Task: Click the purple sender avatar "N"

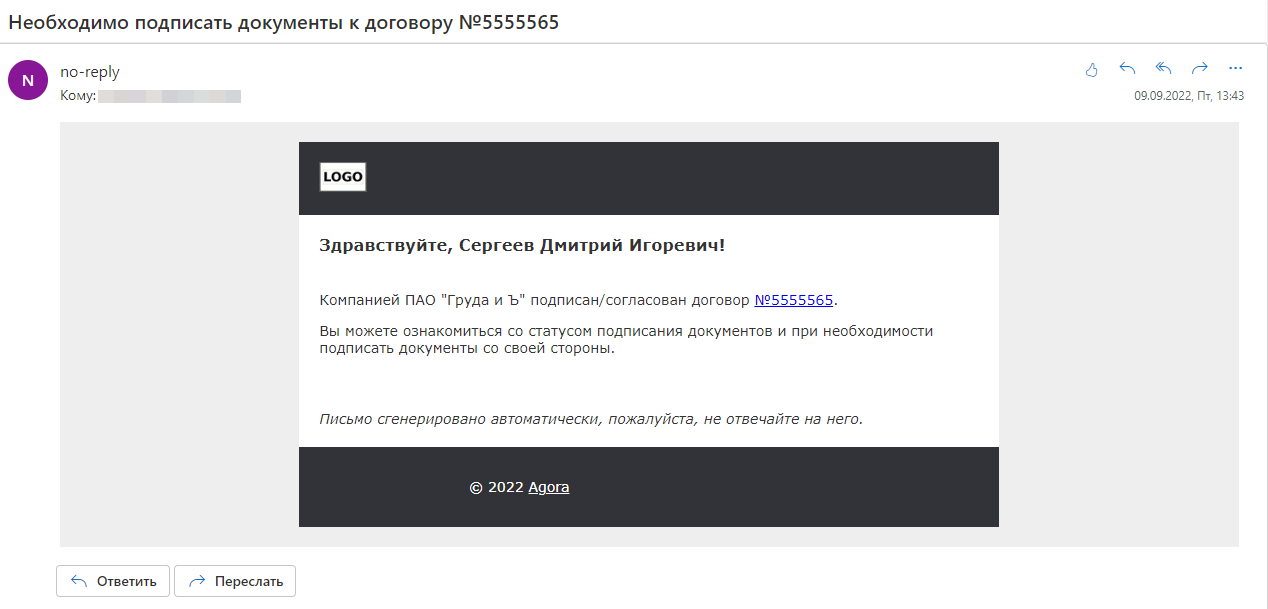Action: (28, 80)
